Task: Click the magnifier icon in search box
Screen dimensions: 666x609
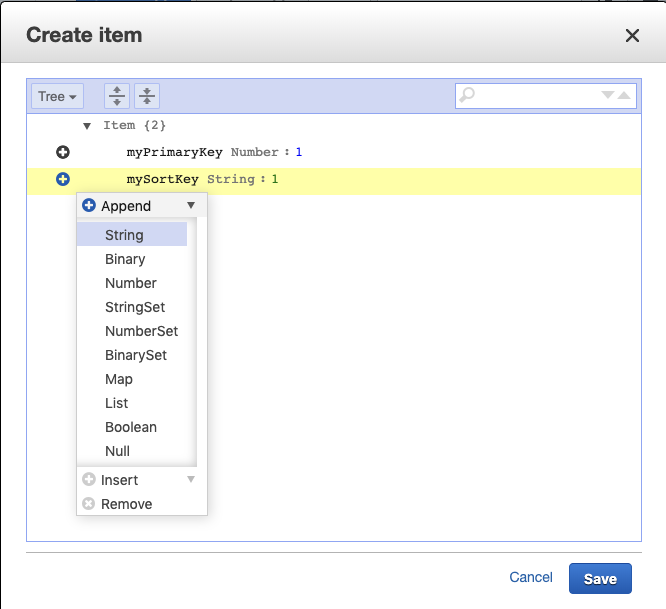Action: click(x=467, y=96)
